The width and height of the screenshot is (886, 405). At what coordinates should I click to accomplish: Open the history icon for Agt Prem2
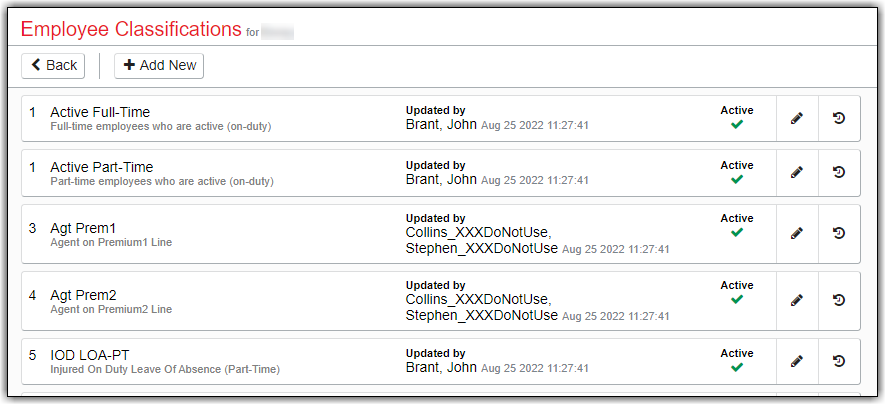click(x=839, y=299)
